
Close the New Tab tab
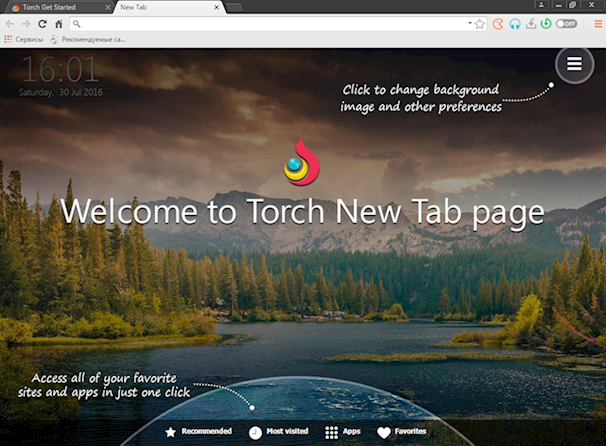(216, 7)
